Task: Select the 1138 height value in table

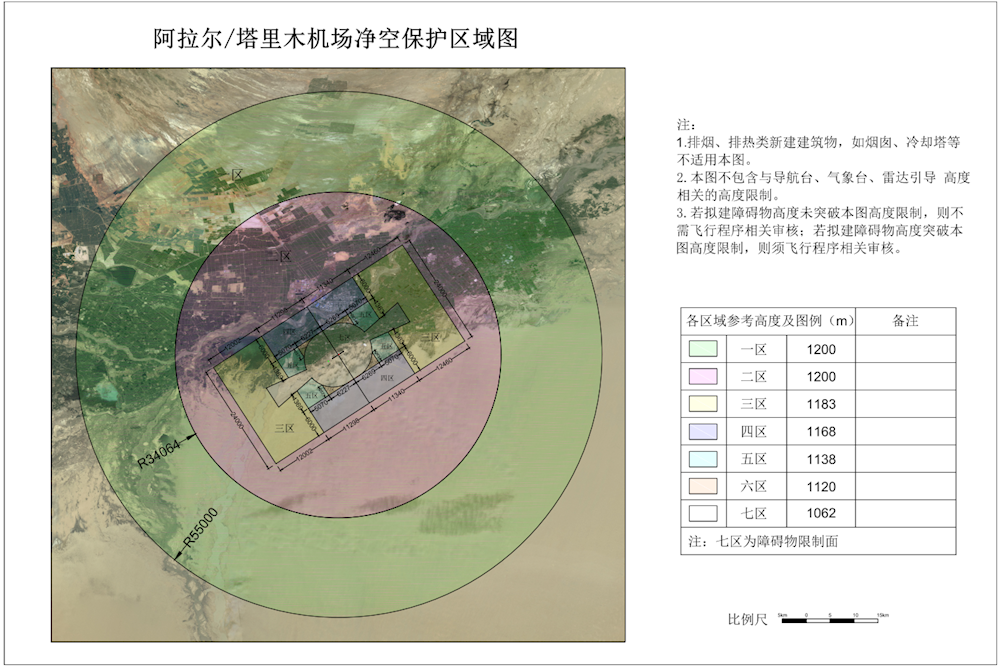Action: pyautogui.click(x=818, y=459)
